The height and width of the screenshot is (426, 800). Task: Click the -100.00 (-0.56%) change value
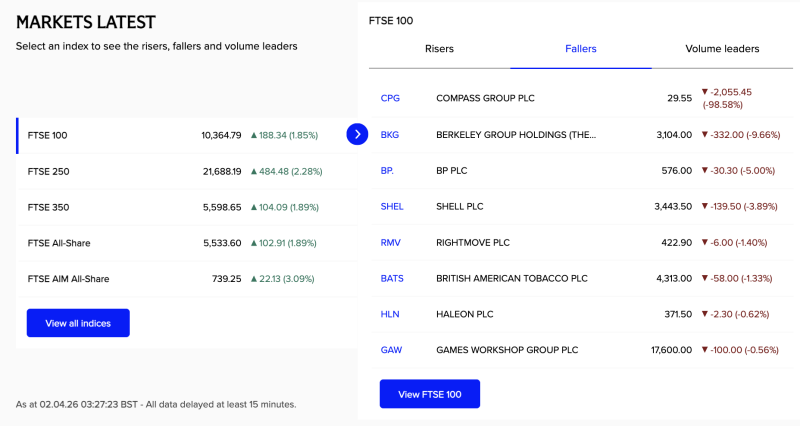tap(740, 349)
